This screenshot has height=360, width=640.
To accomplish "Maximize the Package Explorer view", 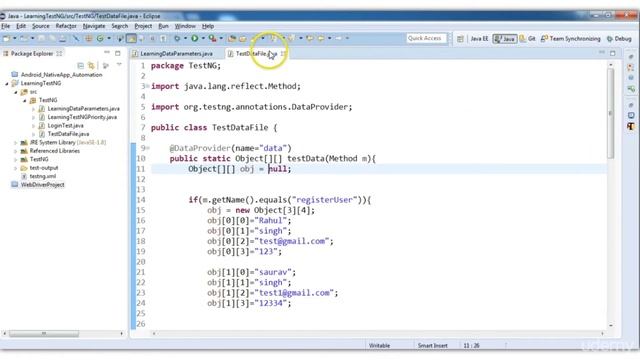I will pos(118,53).
